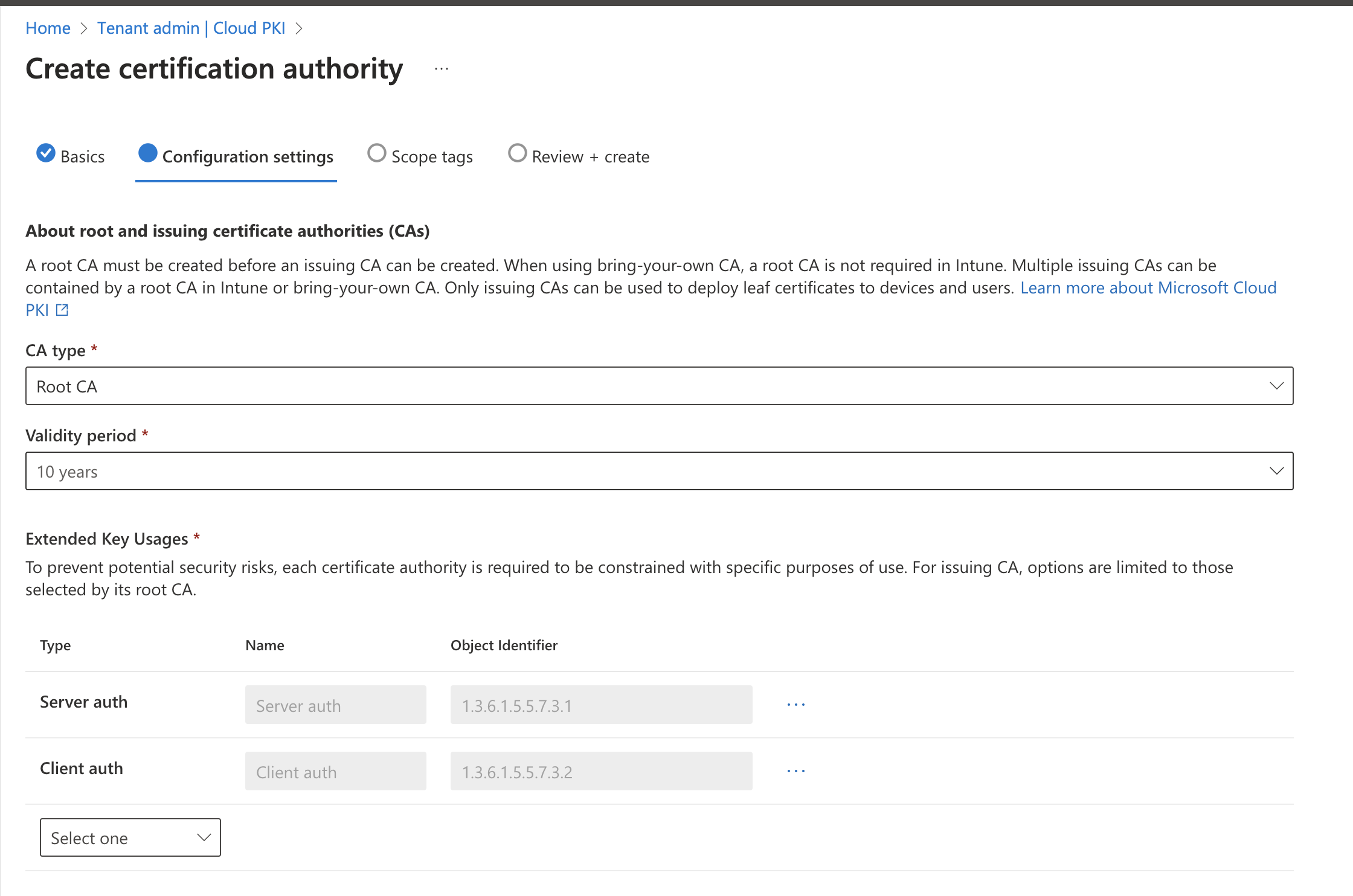
Task: Click the Validity period field label
Action: tap(81, 435)
